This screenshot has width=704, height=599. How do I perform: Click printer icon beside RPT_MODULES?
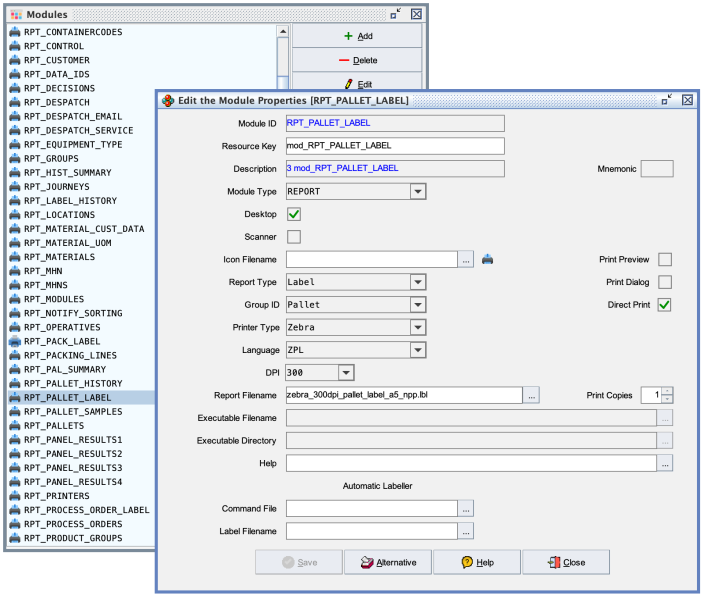pyautogui.click(x=15, y=299)
